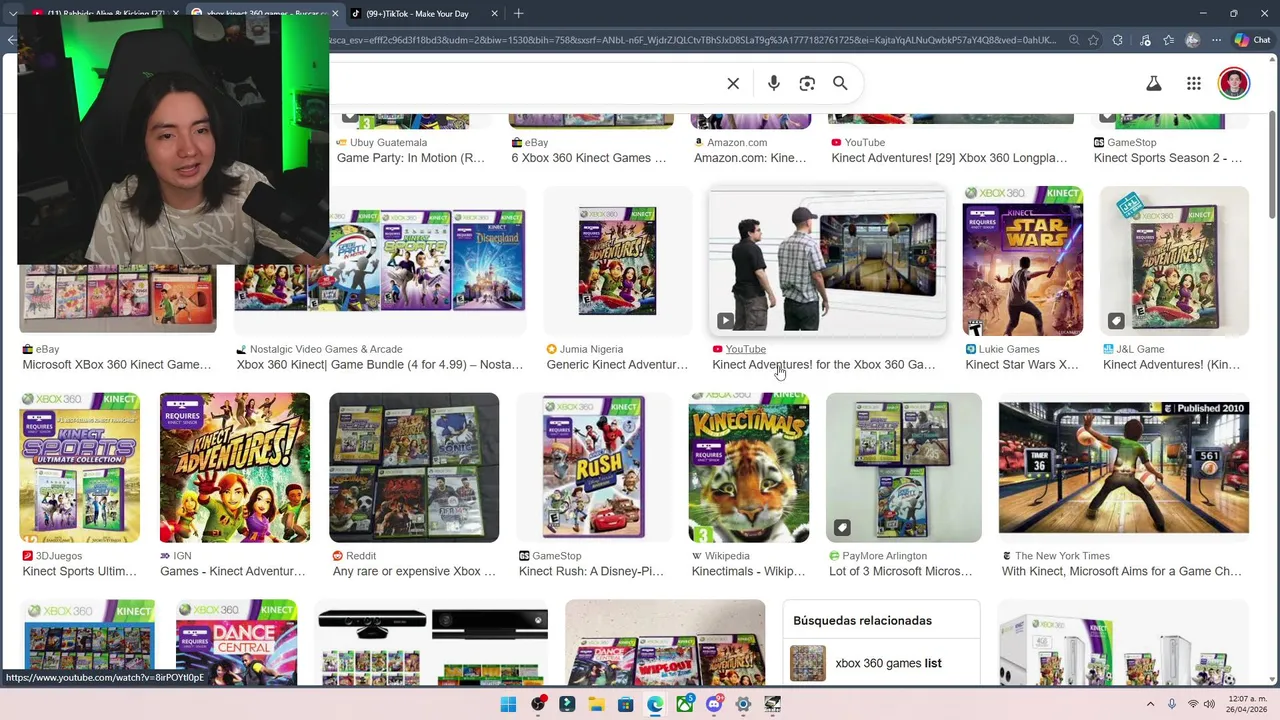Open the Google apps grid
This screenshot has width=1280, height=720.
click(1194, 84)
